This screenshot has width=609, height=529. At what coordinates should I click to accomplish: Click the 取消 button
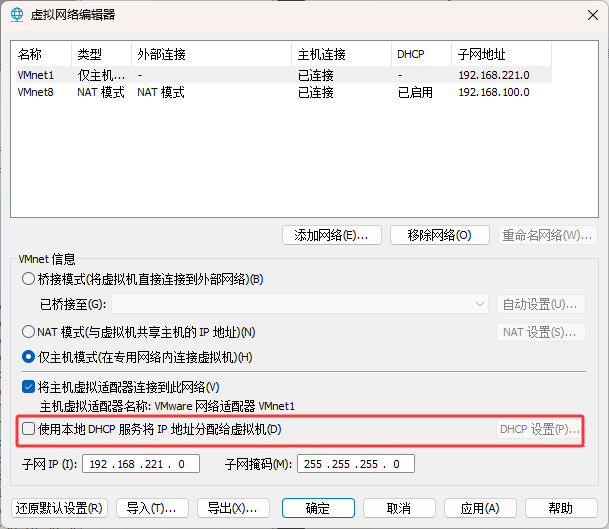pos(399,508)
